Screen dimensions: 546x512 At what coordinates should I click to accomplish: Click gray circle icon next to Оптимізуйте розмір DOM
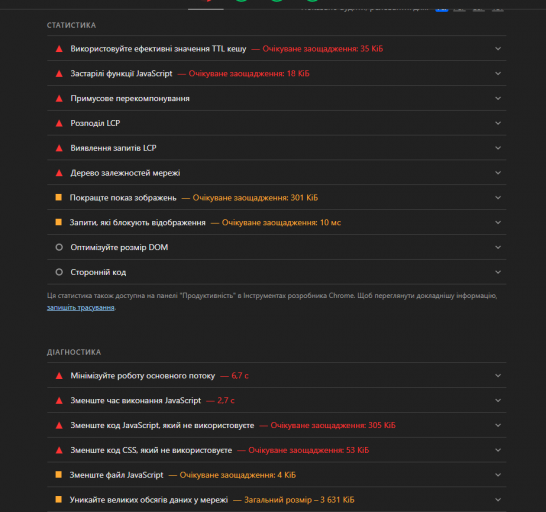click(59, 247)
